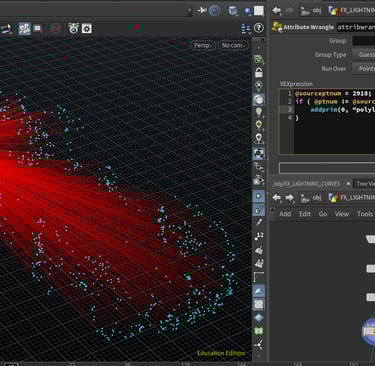Click the white square icon in top bar

[259, 11]
